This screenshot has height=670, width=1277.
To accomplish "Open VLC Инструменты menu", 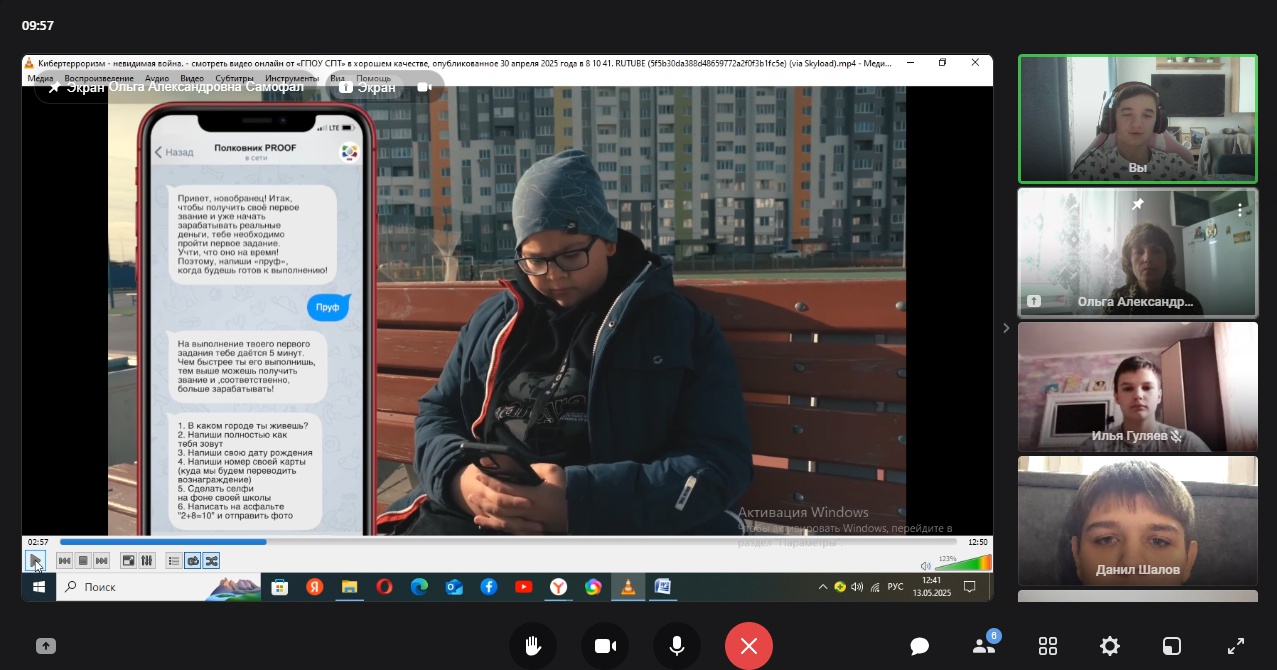I will [292, 78].
